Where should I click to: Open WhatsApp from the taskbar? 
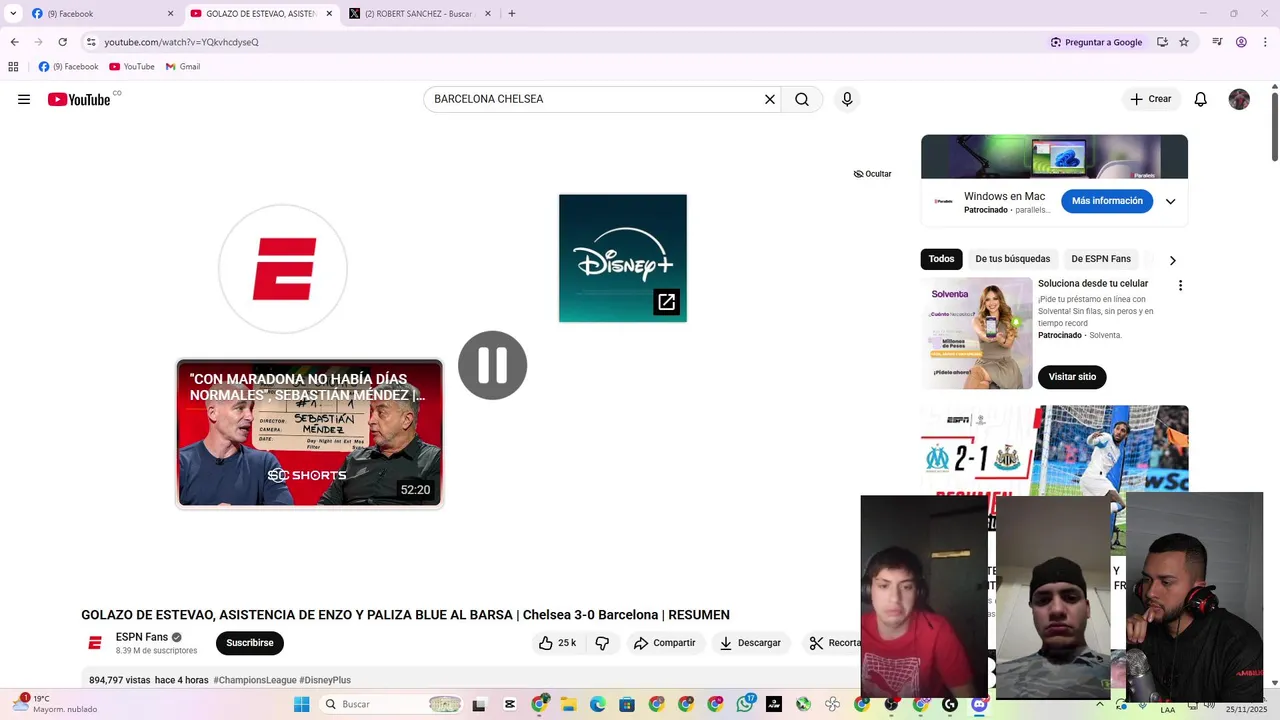point(745,704)
